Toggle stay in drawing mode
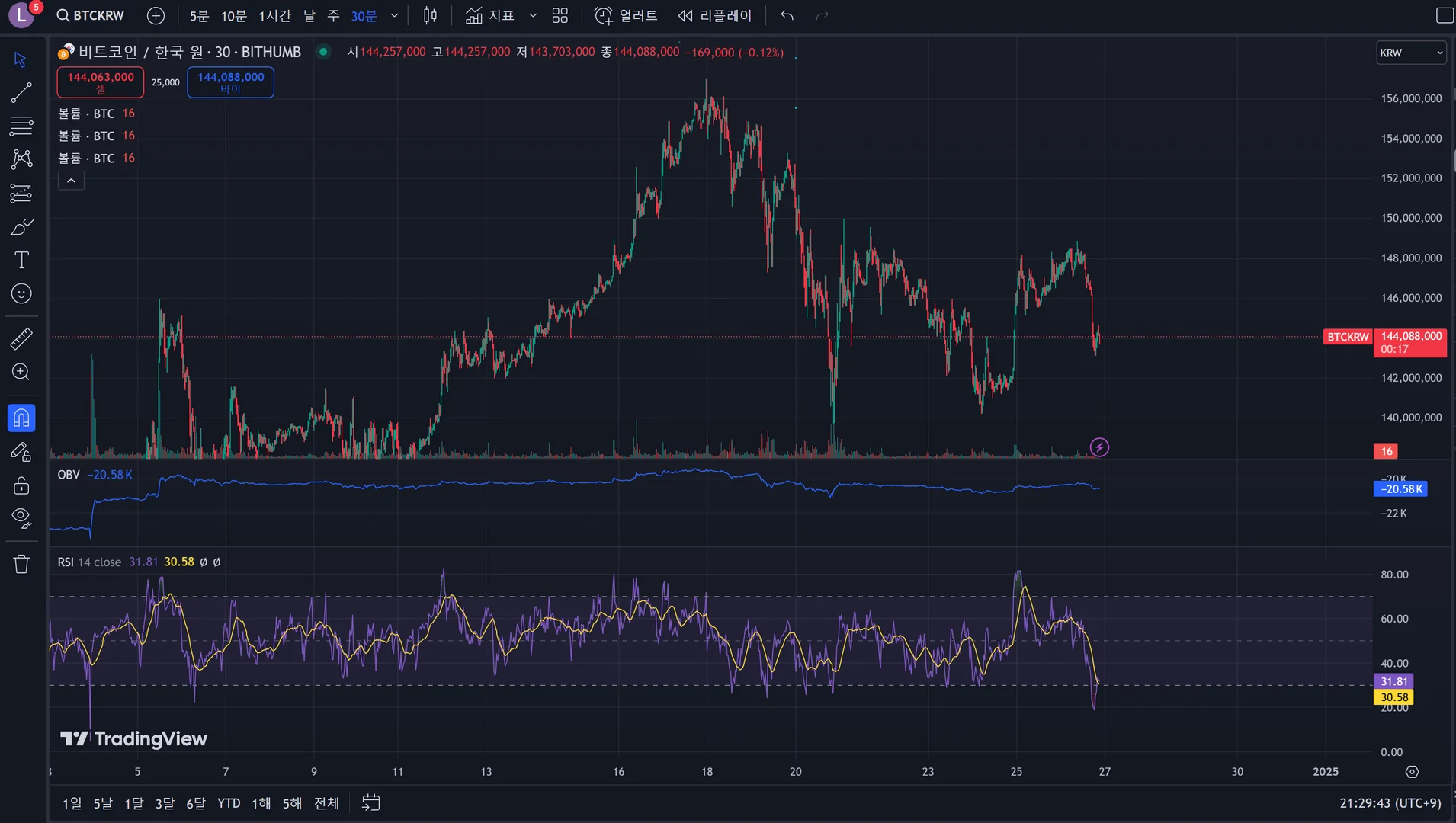The image size is (1456, 823). coord(21,452)
